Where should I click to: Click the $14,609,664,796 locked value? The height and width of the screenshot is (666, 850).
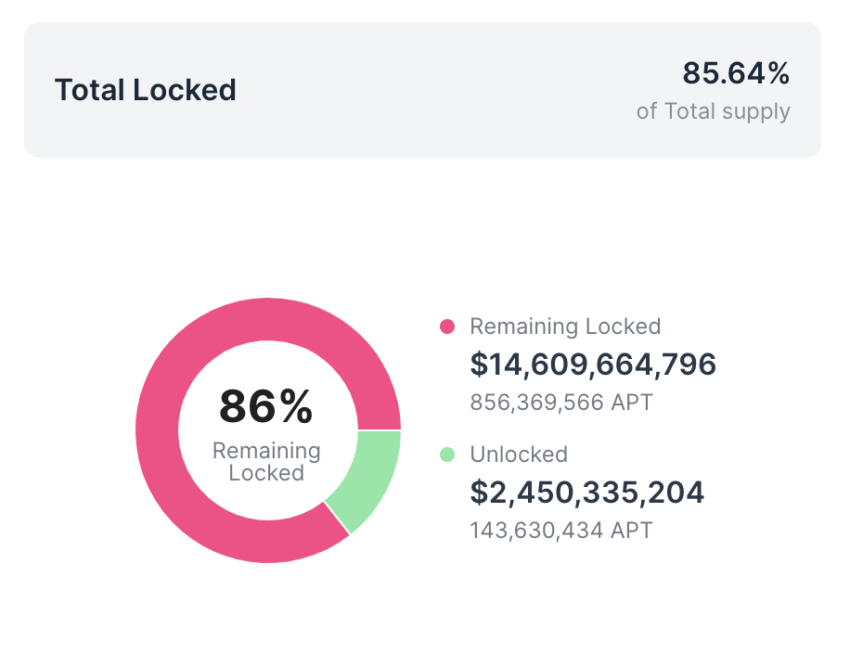(x=593, y=365)
